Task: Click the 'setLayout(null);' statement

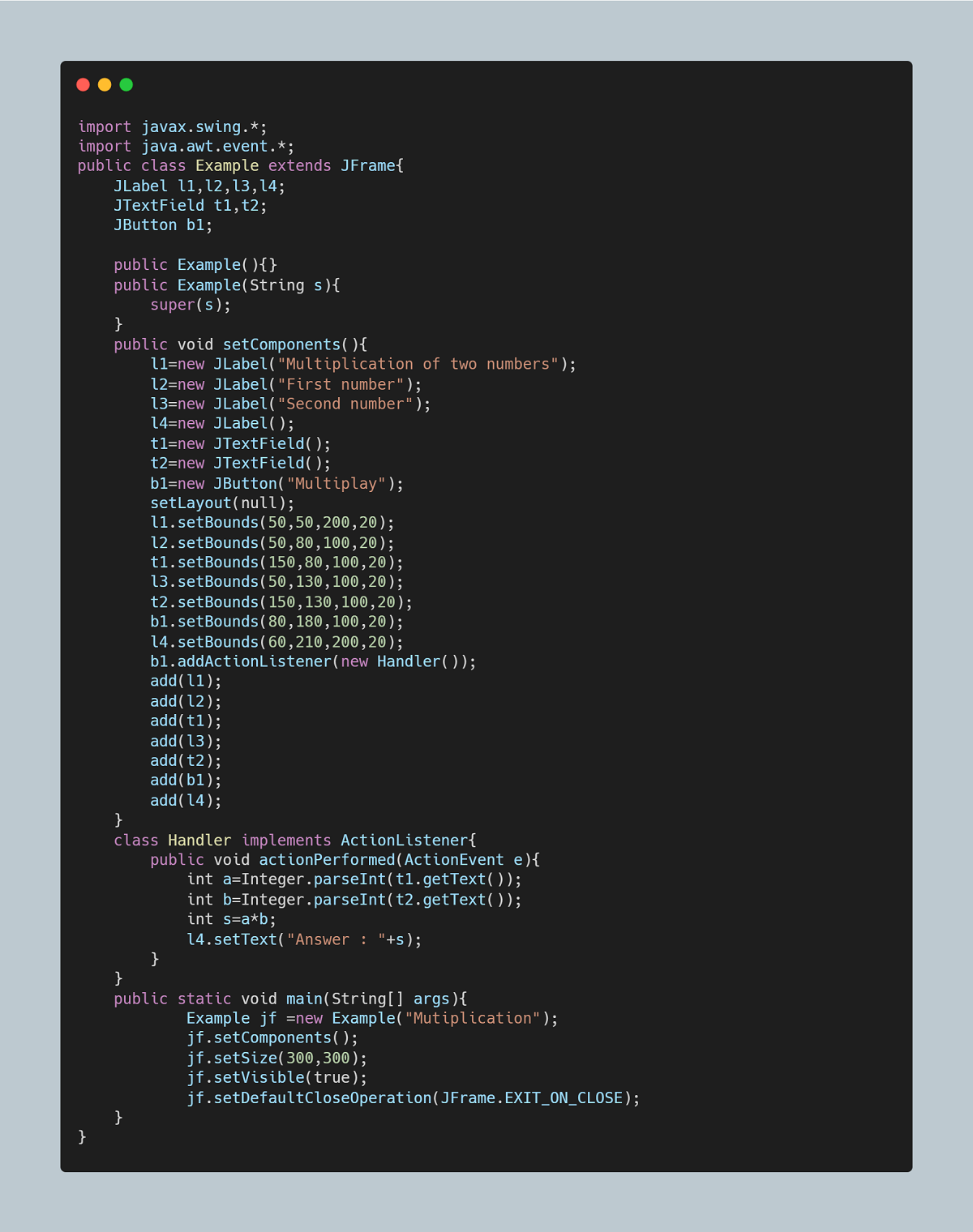Action: (222, 503)
